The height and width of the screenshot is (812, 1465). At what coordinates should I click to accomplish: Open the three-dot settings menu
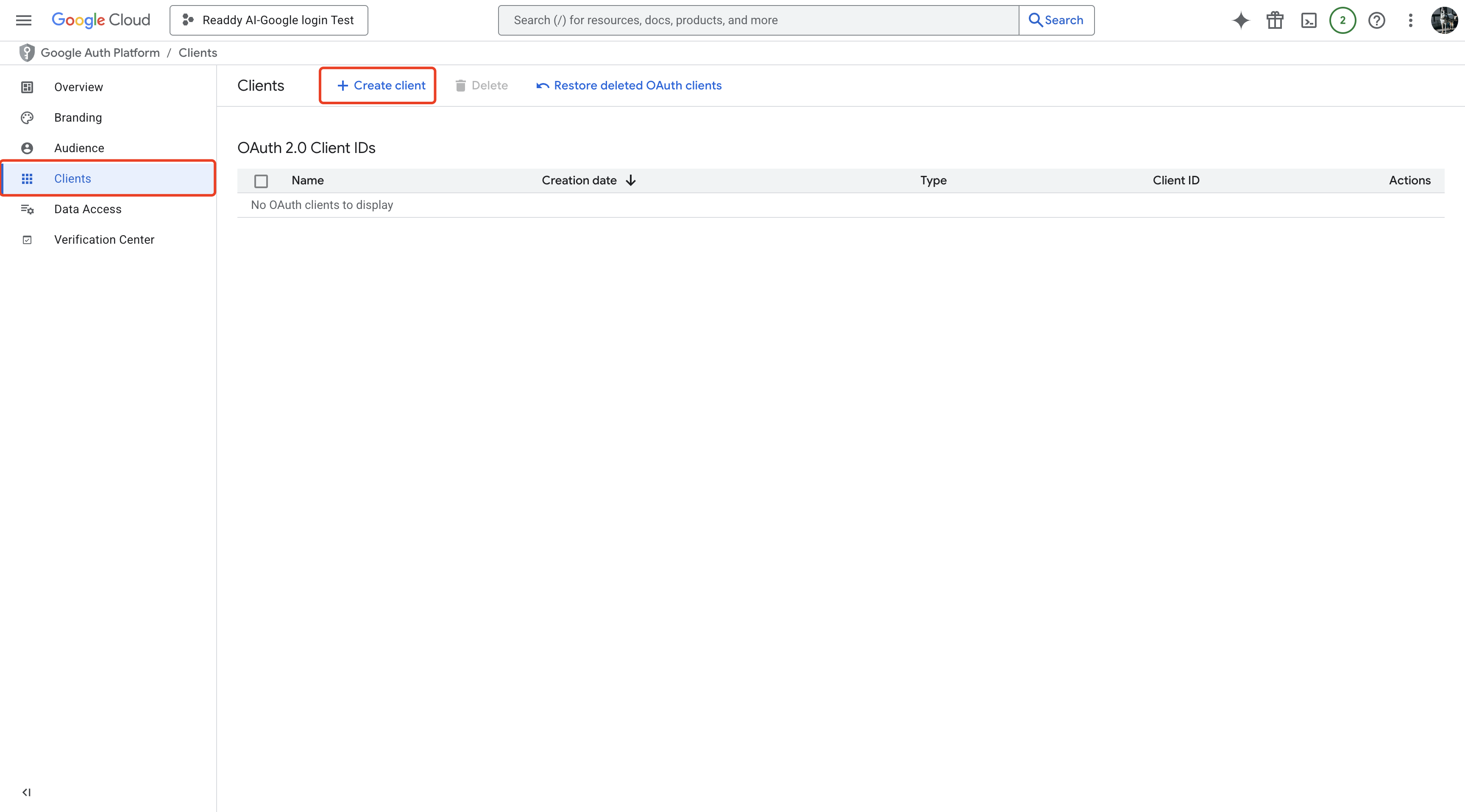click(x=1410, y=20)
